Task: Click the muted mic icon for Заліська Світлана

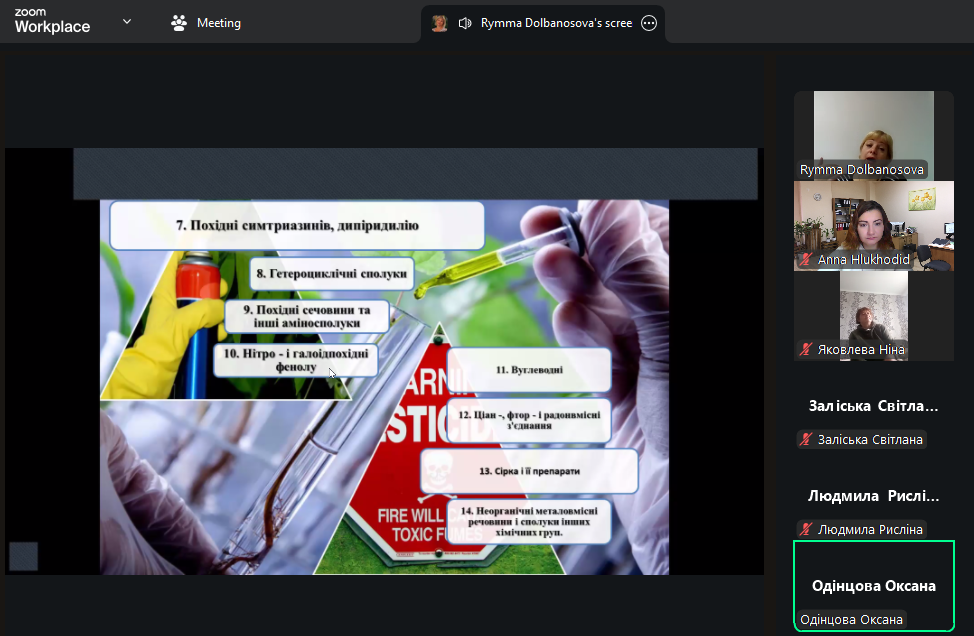Action: pos(805,440)
